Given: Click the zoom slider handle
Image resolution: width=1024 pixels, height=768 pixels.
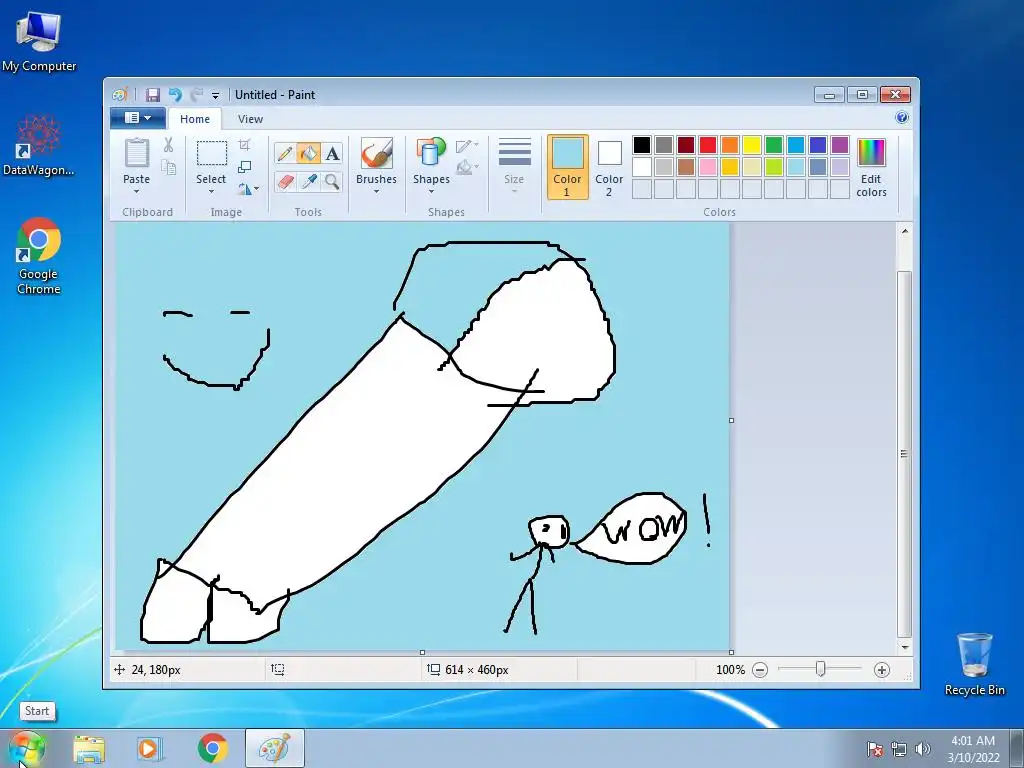Looking at the screenshot, I should (x=820, y=669).
